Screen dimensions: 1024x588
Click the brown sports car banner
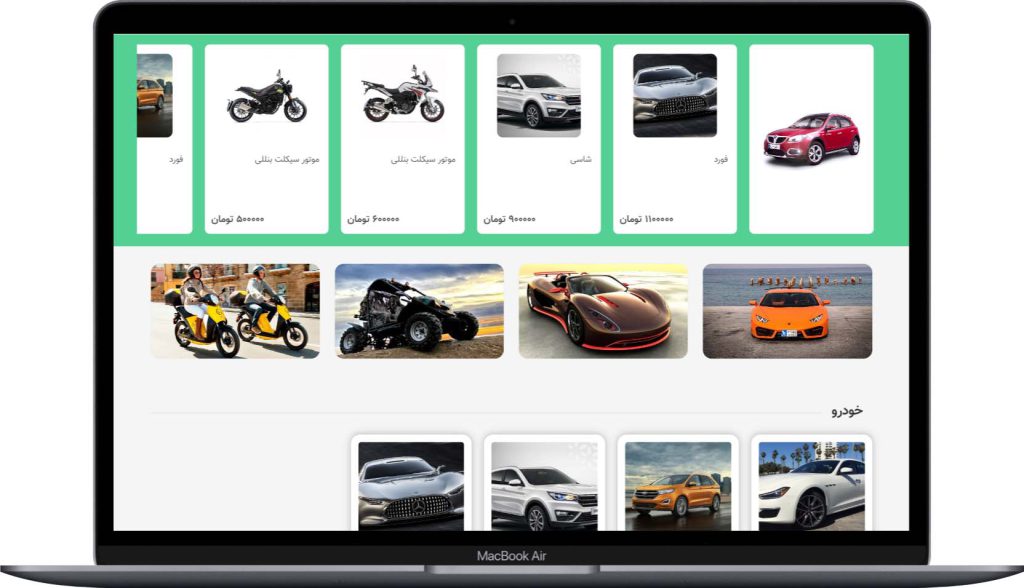pyautogui.click(x=603, y=311)
